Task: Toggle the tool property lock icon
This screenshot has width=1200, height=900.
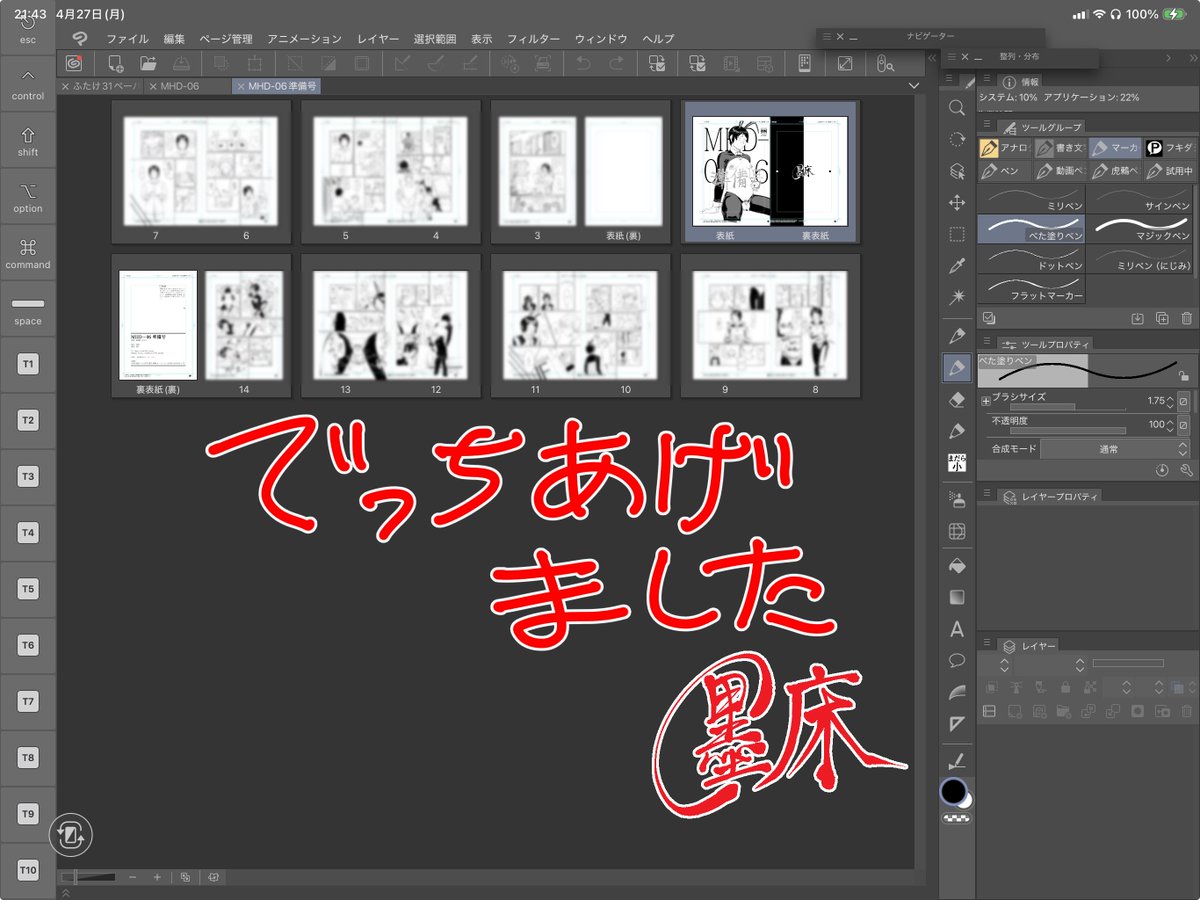Action: (x=1184, y=376)
